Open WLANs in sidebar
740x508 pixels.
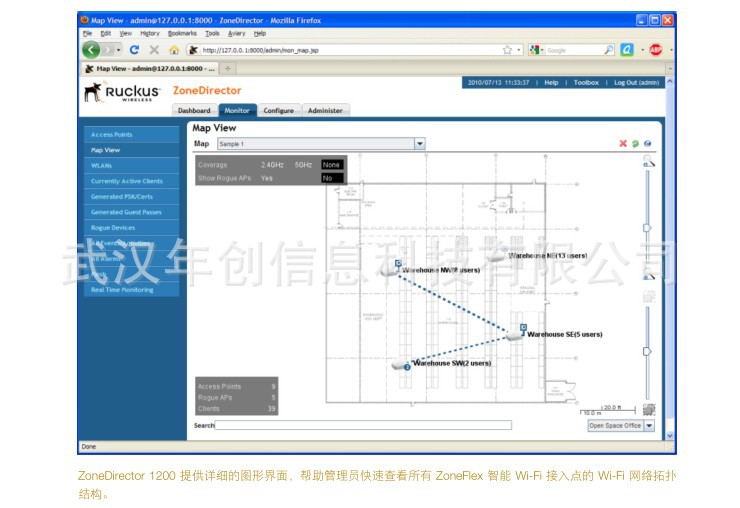pyautogui.click(x=132, y=166)
